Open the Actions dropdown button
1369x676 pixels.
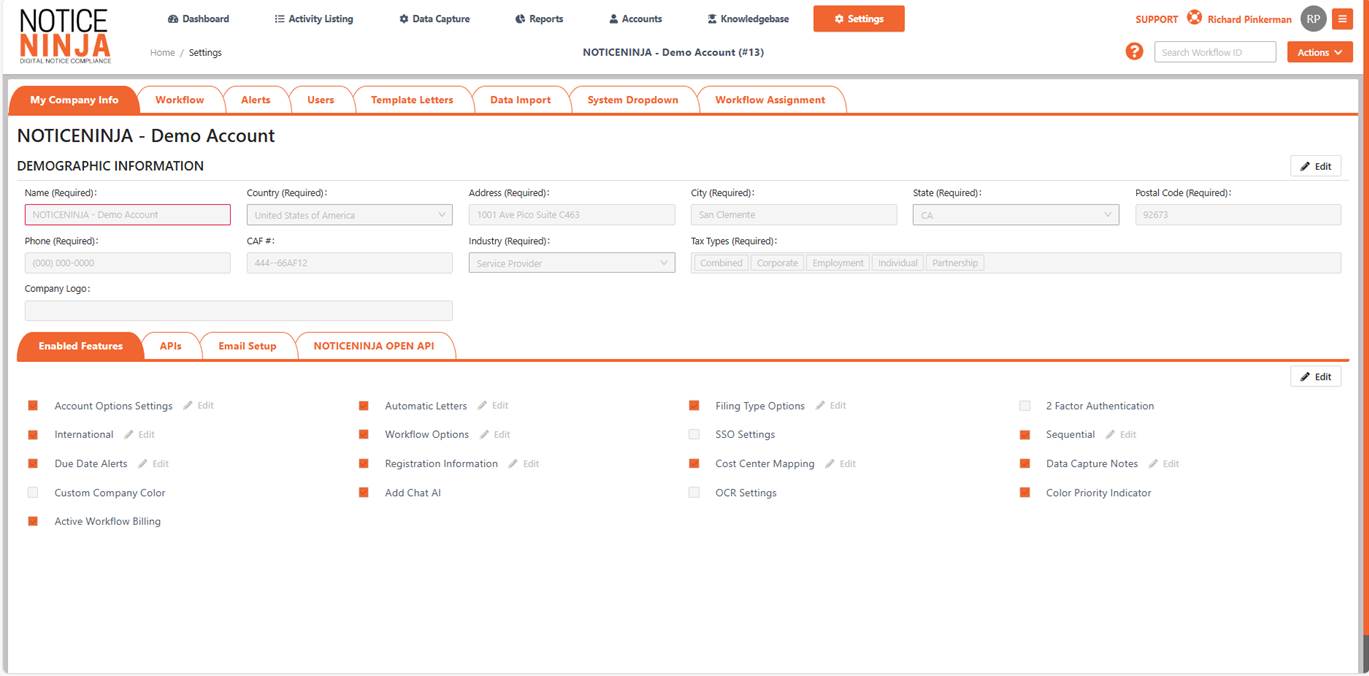(1319, 52)
